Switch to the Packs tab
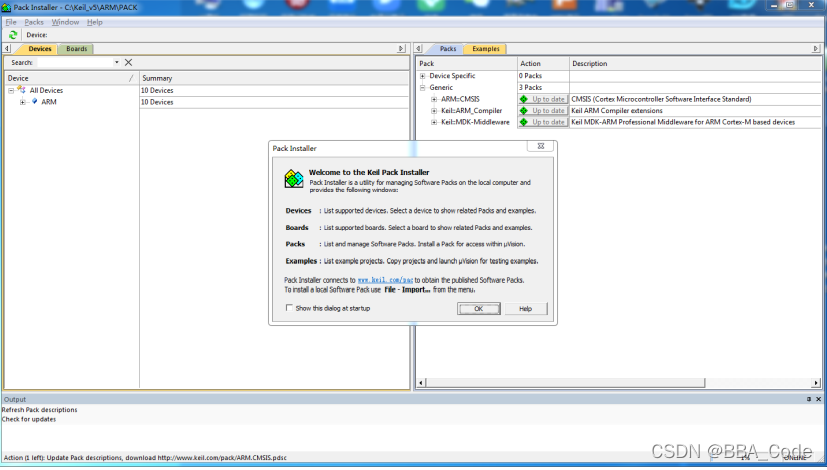The height and width of the screenshot is (470, 827). tap(448, 49)
